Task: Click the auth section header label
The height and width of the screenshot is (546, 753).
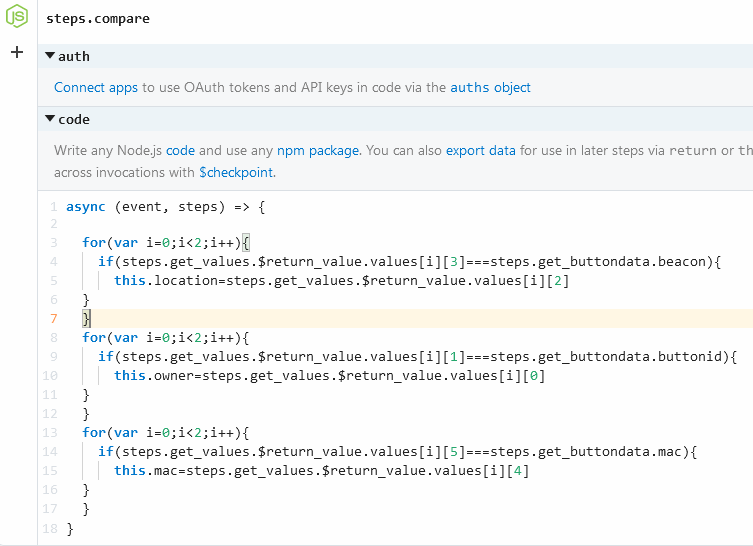Action: 74,56
